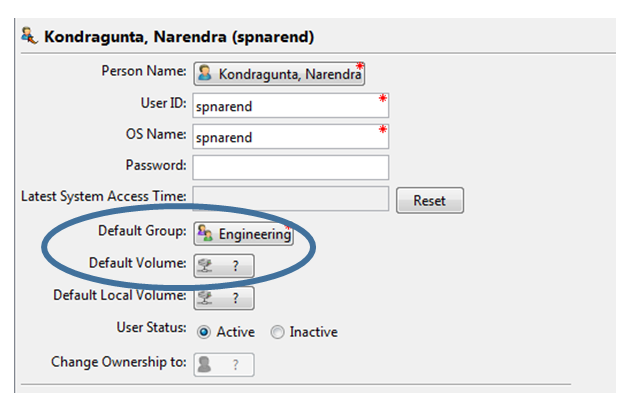
Task: Open the Engineering default group selector
Action: point(243,233)
